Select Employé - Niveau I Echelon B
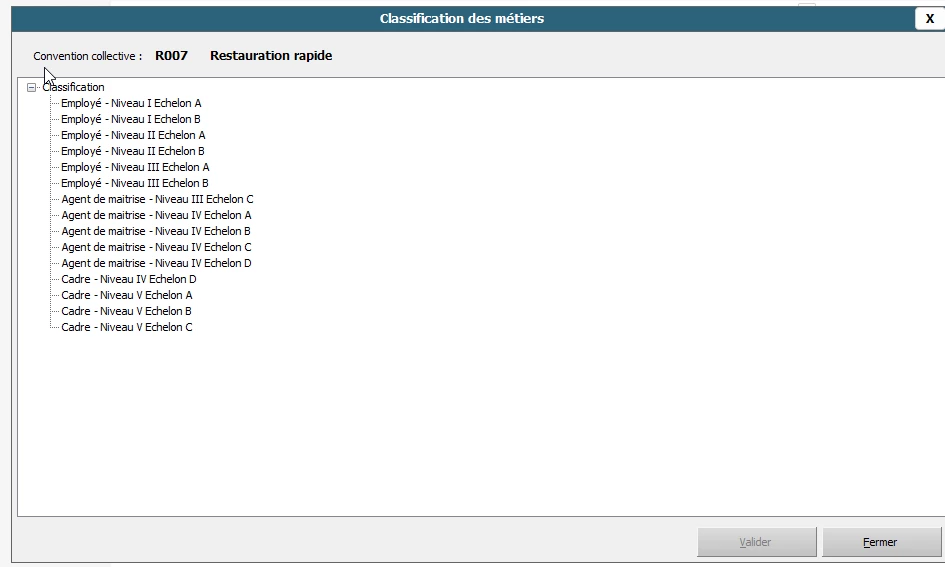This screenshot has width=945, height=567. [131, 119]
